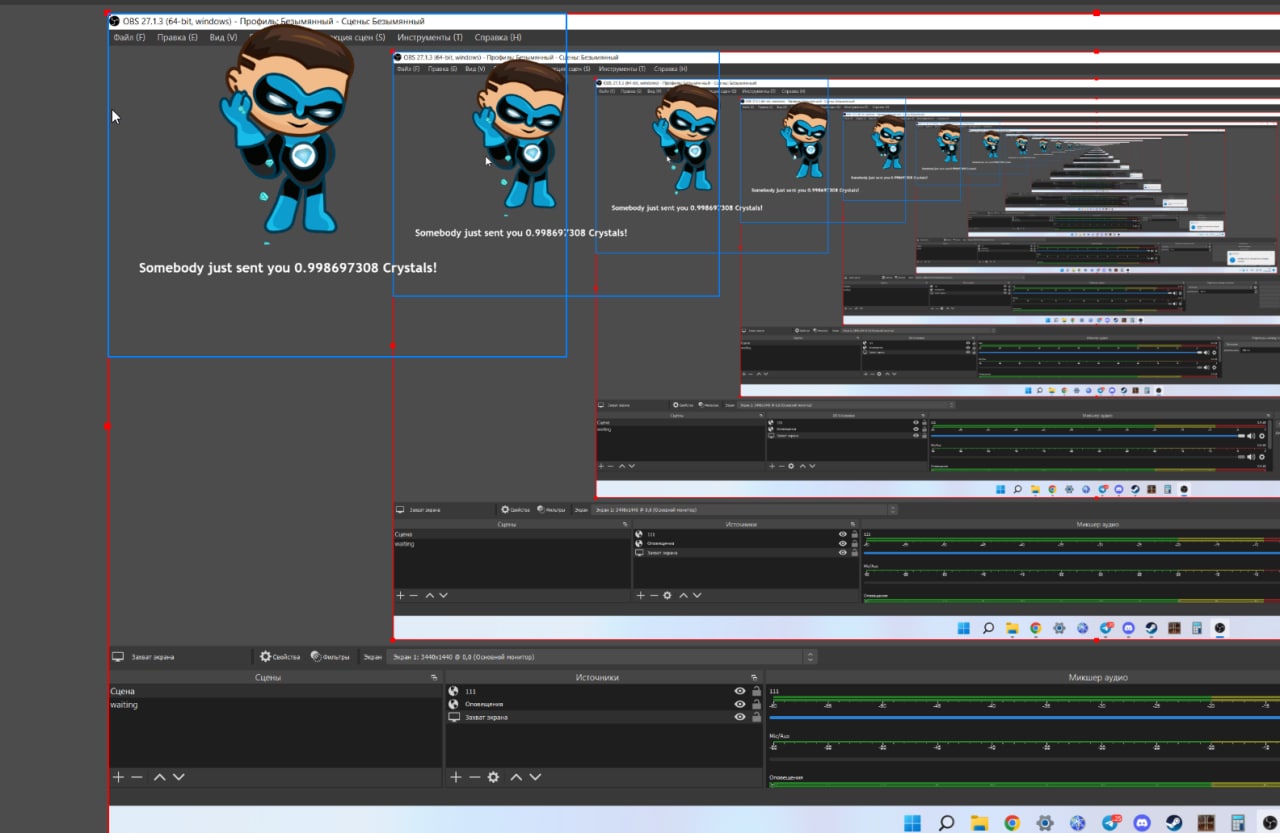Open Discord from the bottom taskbar

[1141, 823]
